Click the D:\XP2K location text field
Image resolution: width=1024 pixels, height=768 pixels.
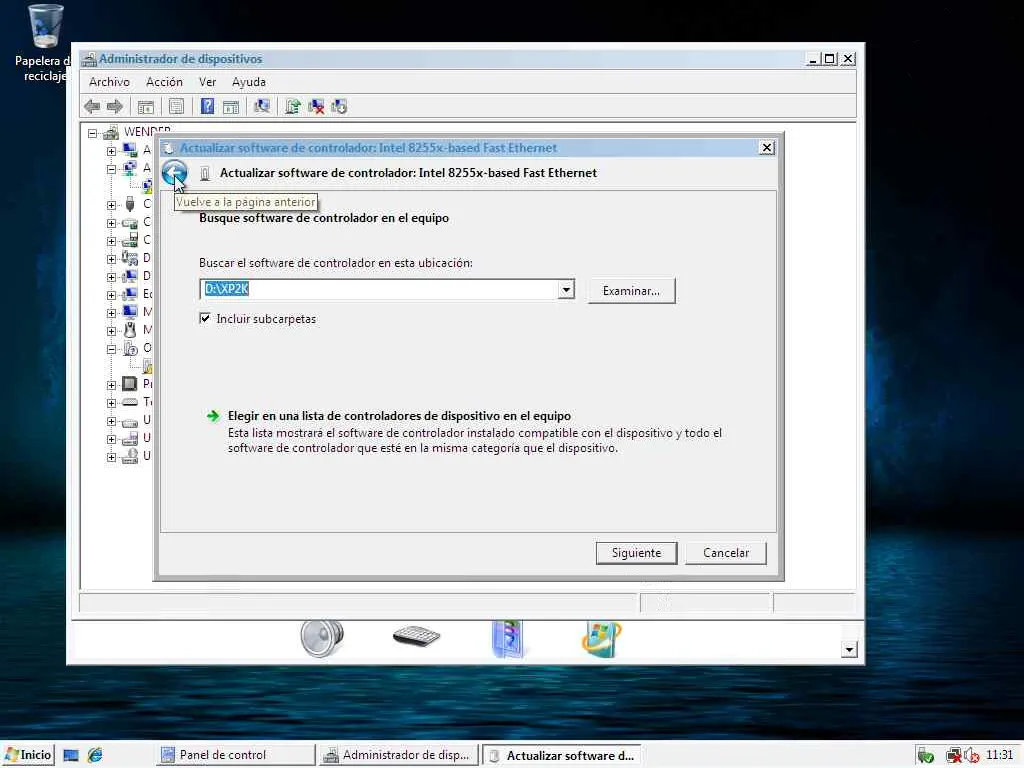[x=379, y=289]
